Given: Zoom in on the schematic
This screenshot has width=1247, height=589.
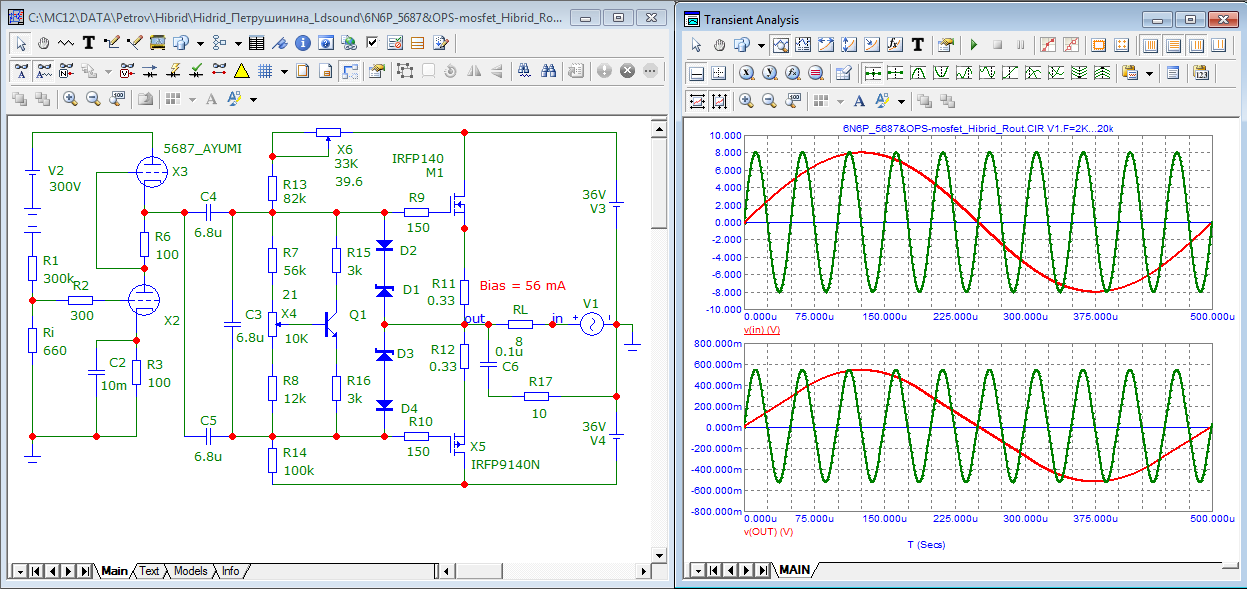Looking at the screenshot, I should click(x=70, y=99).
